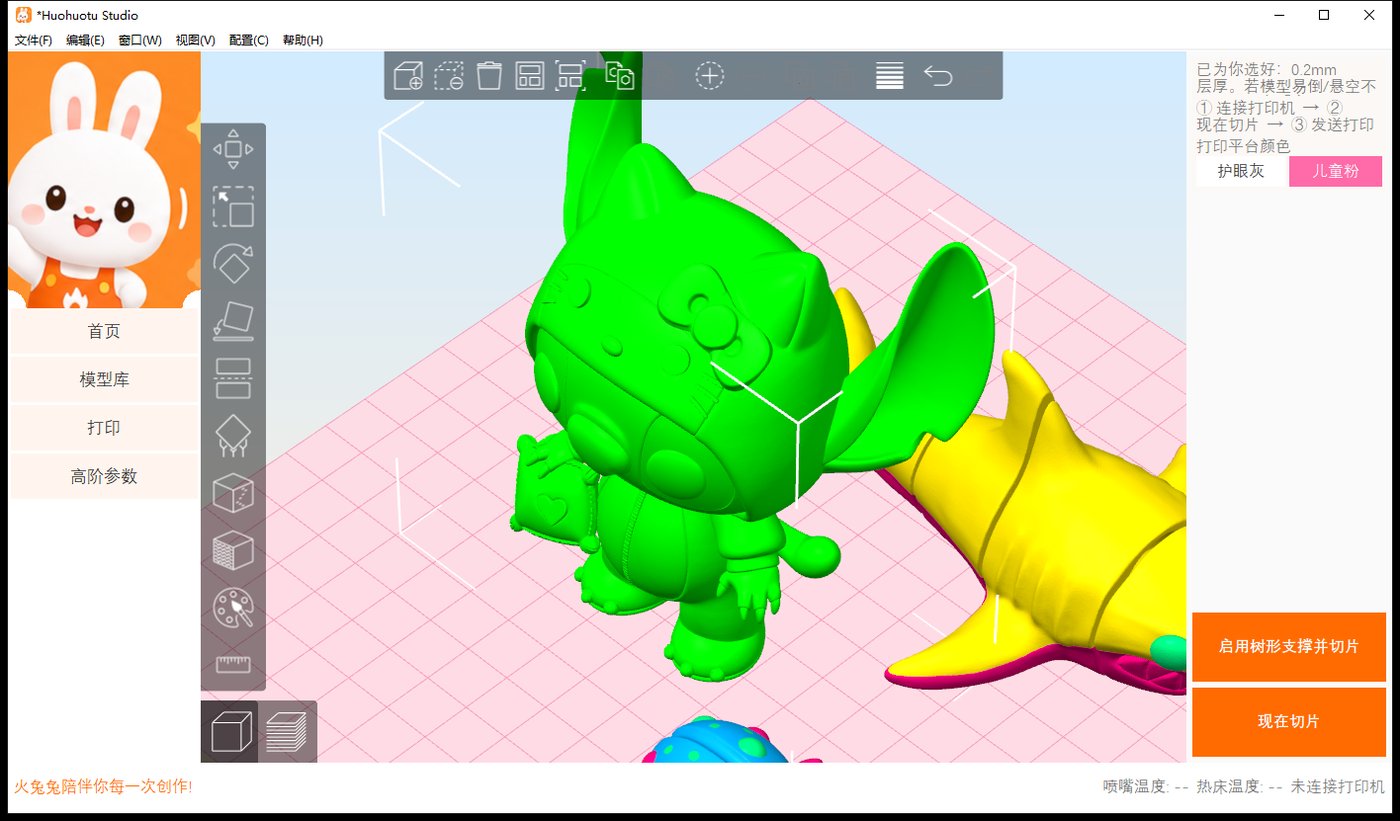Click the 已为你选好: 0.2mm text

(x=1267, y=70)
